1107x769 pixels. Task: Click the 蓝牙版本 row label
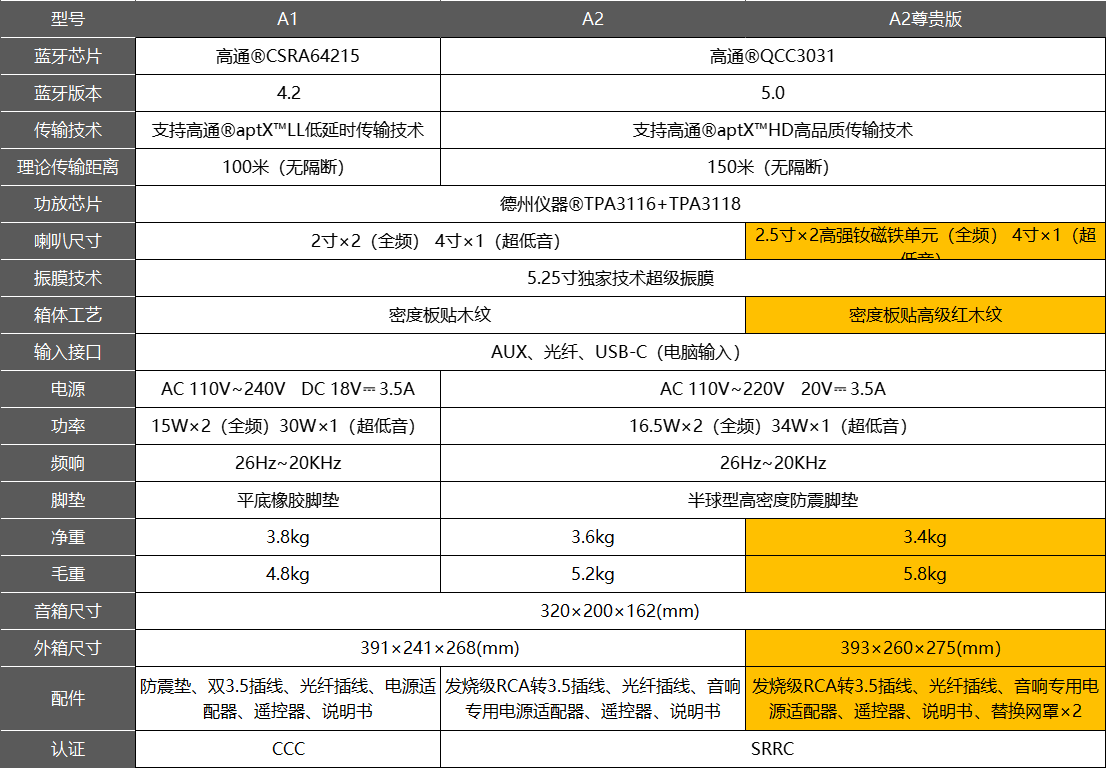[68, 93]
